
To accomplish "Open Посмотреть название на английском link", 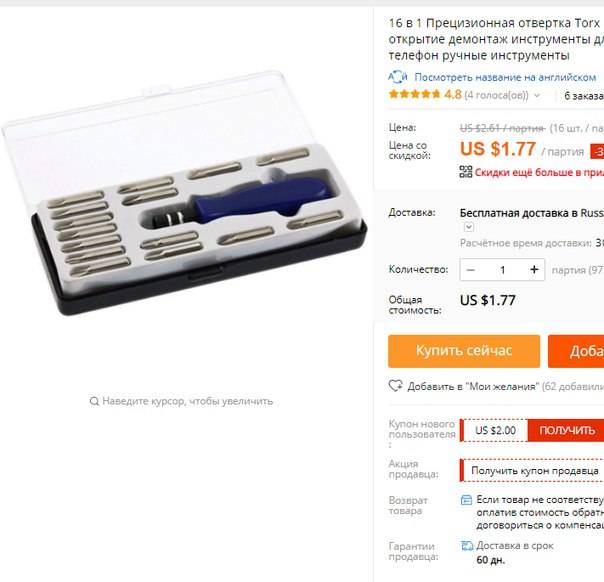I will (505, 77).
